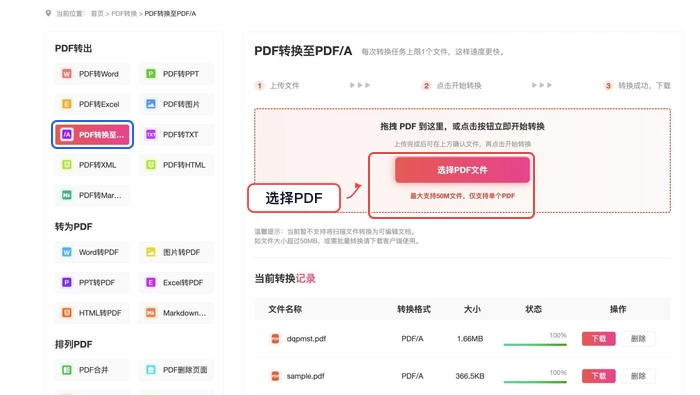Image resolution: width=700 pixels, height=395 pixels.
Task: Click the 选择PDF文件 upload button
Action: click(462, 170)
